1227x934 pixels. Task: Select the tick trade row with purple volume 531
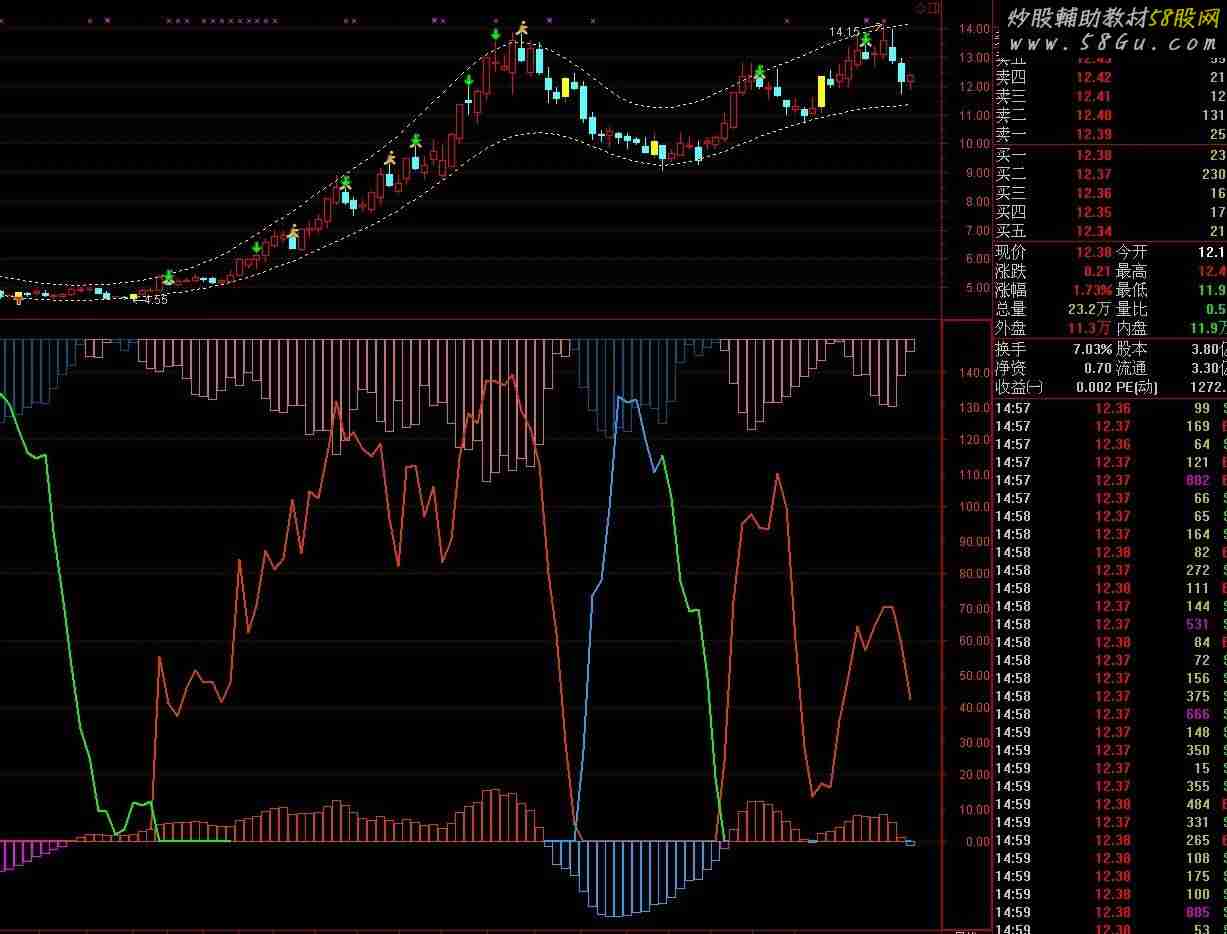click(1110, 624)
